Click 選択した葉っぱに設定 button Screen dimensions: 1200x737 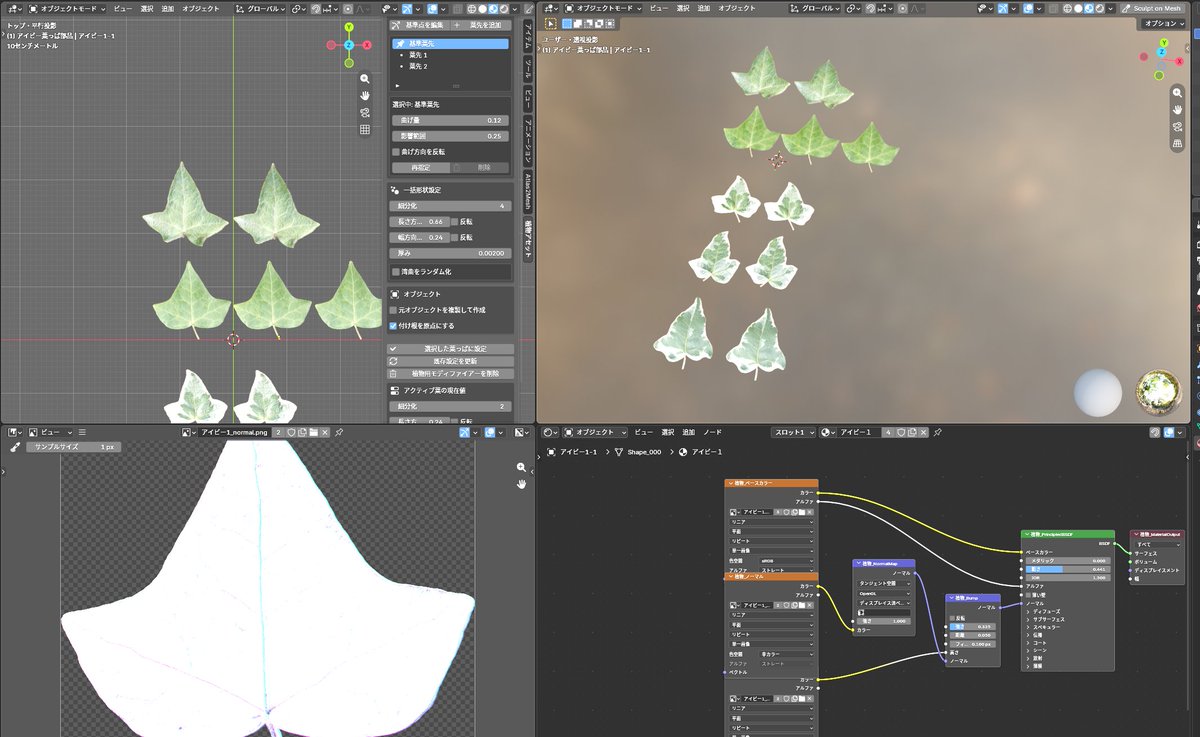450,349
